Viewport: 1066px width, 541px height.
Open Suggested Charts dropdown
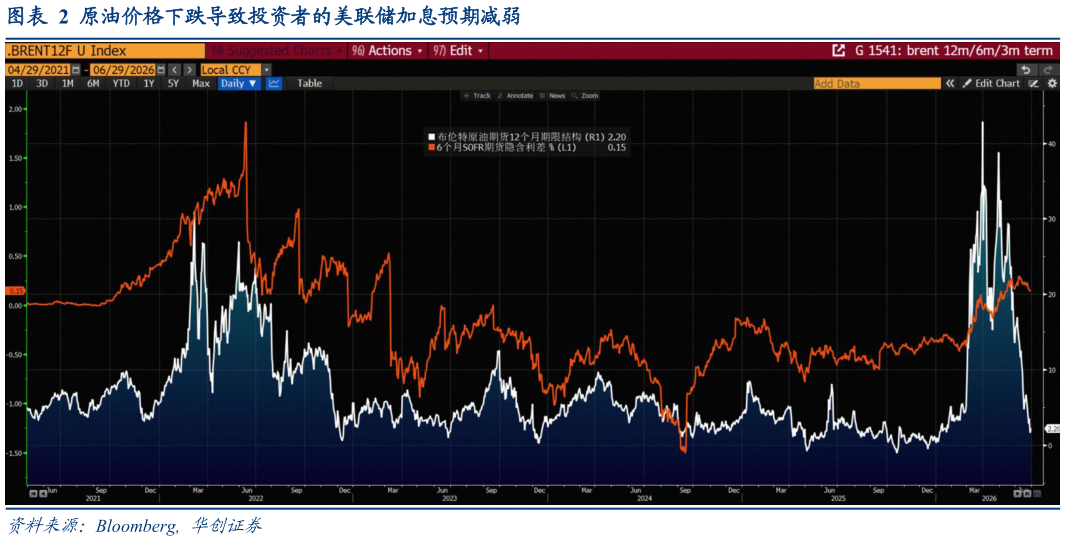[276, 50]
